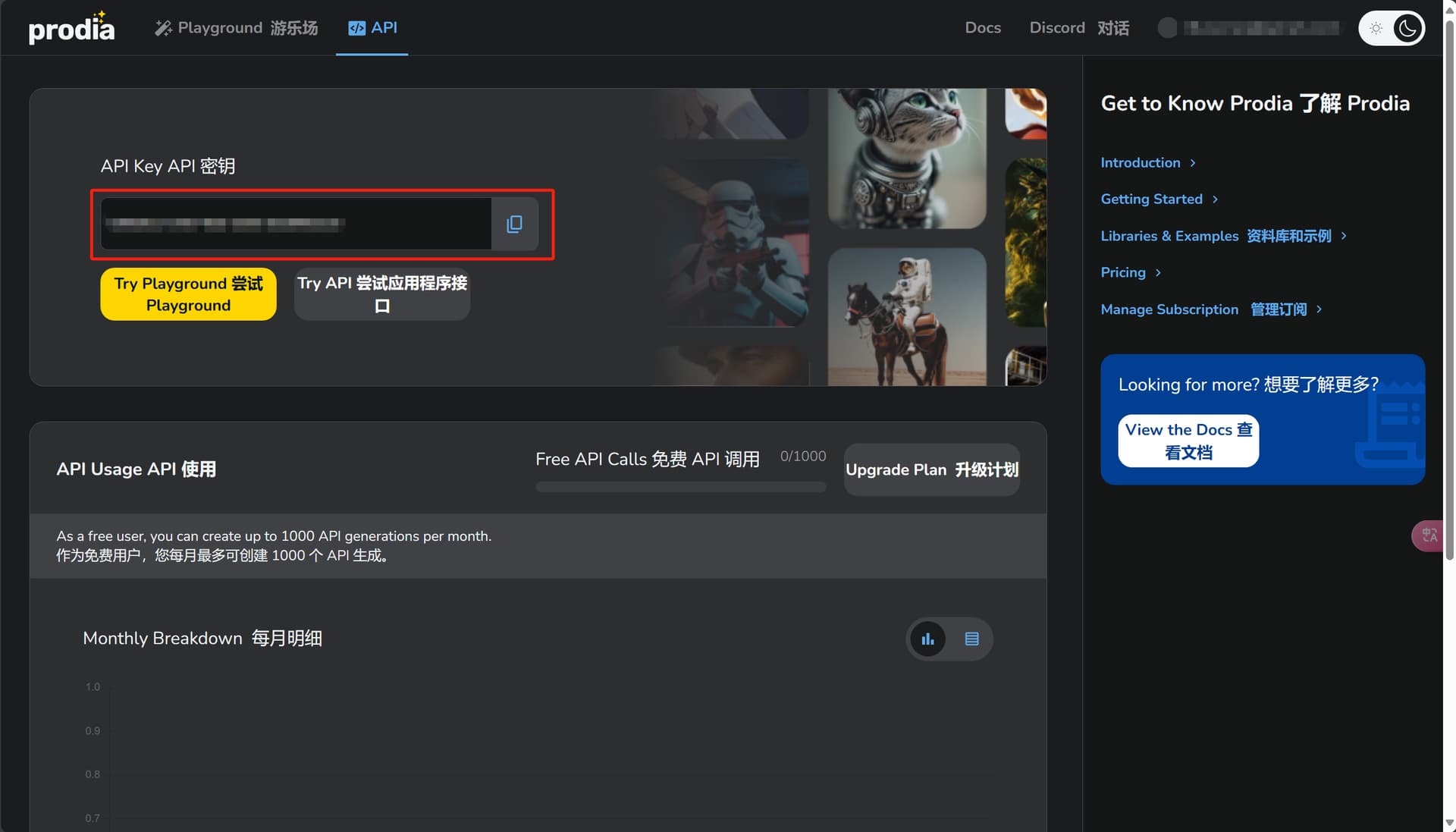Click the user avatar circle
Viewport: 1456px width, 832px height.
tap(1168, 28)
